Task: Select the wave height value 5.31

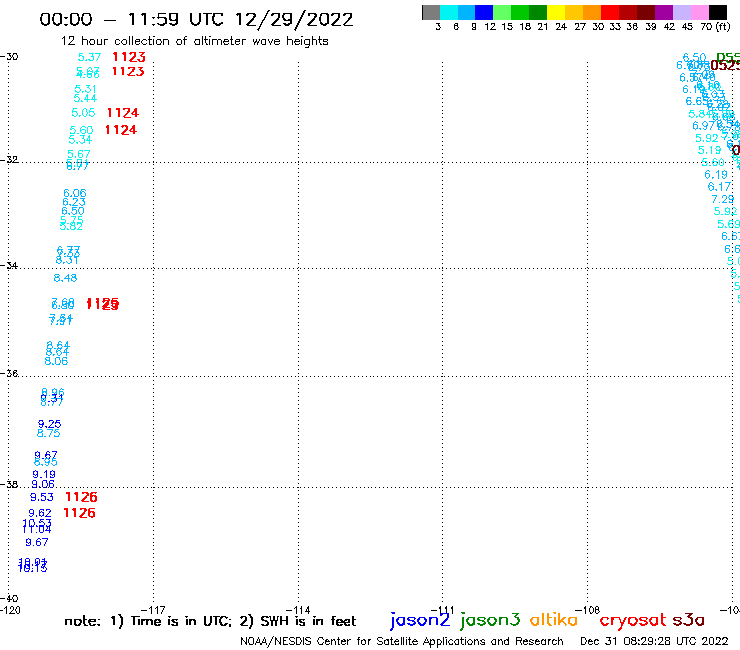Action: pos(85,89)
